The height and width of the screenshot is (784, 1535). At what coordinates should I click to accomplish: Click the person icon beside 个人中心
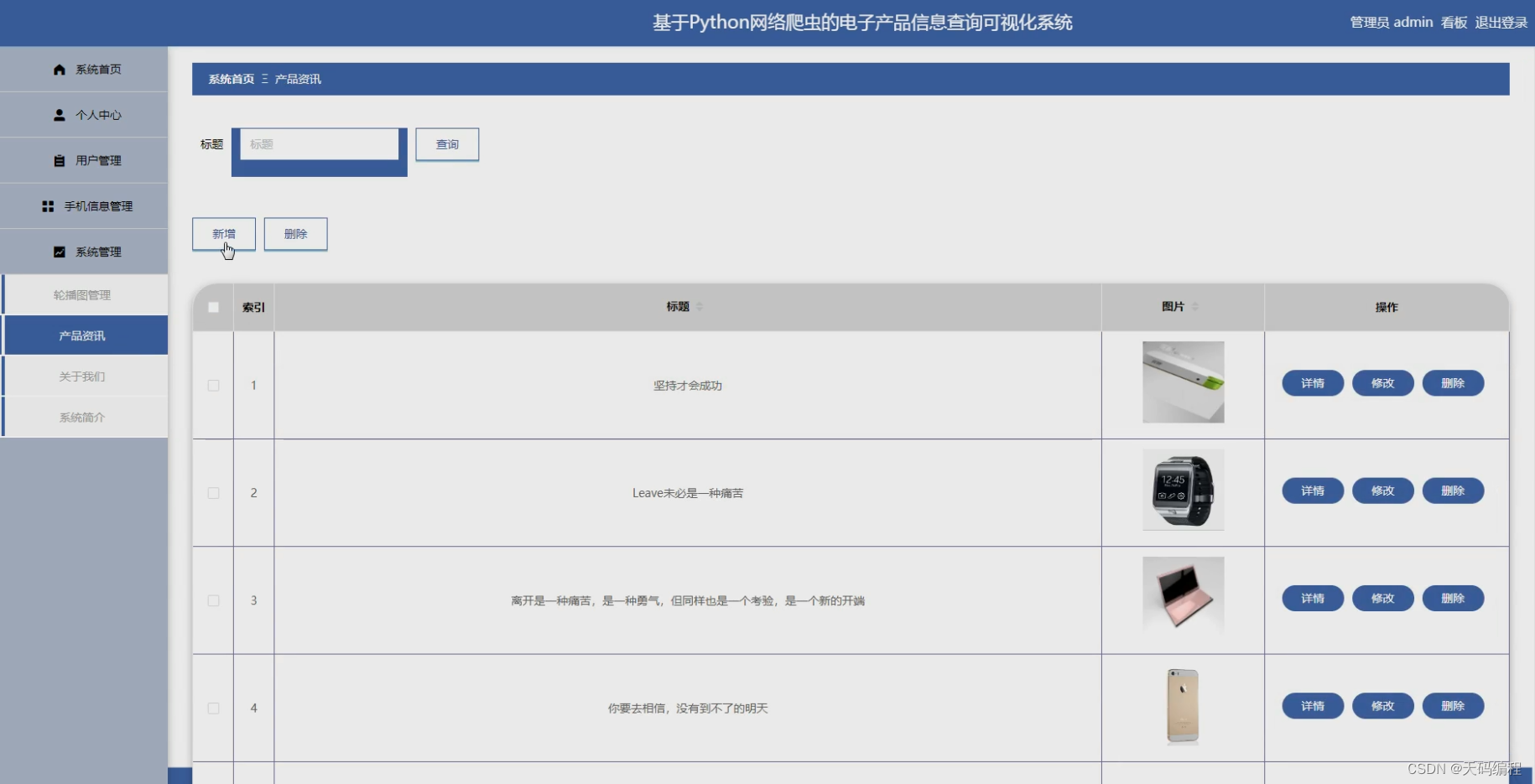click(59, 115)
